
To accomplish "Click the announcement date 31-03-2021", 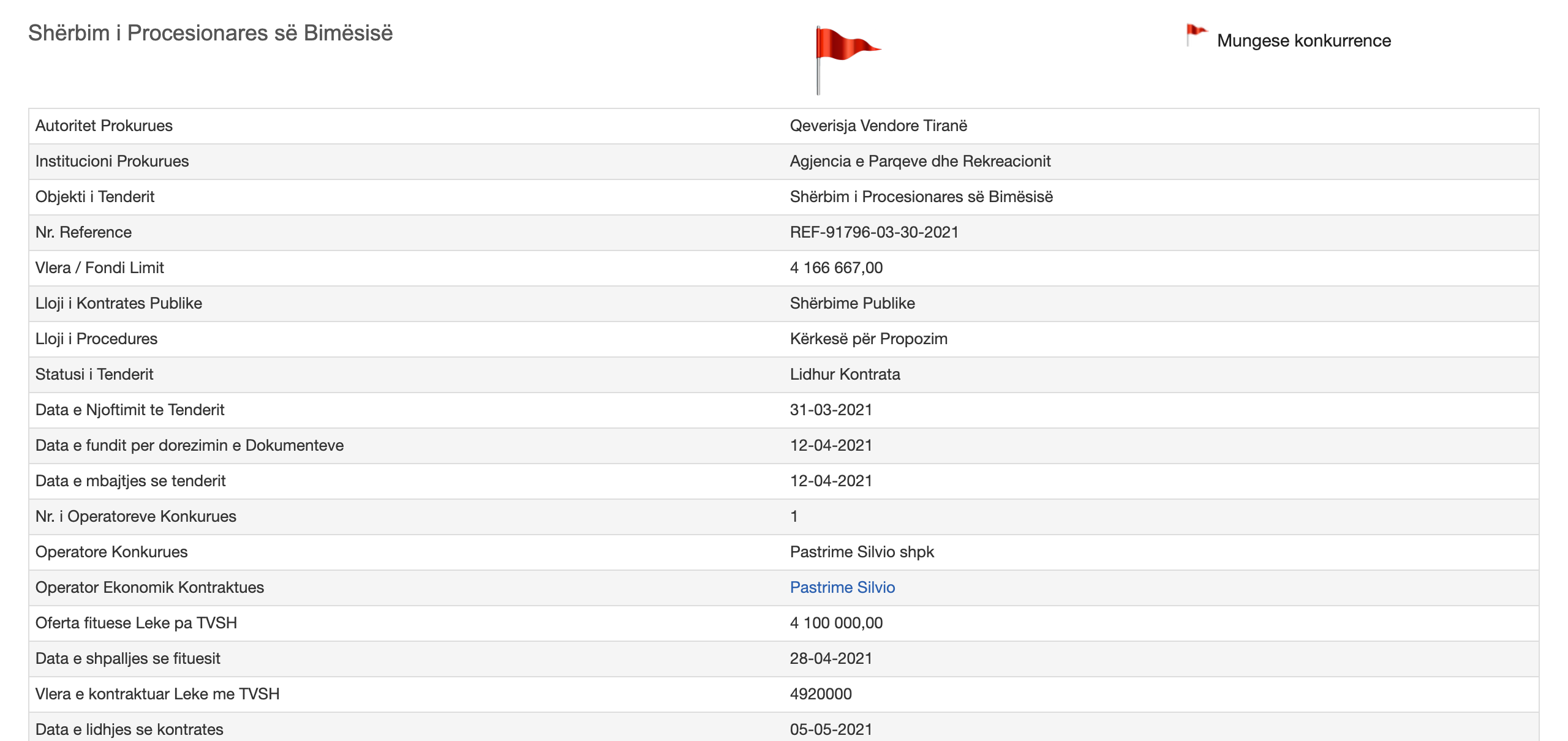I will click(831, 410).
